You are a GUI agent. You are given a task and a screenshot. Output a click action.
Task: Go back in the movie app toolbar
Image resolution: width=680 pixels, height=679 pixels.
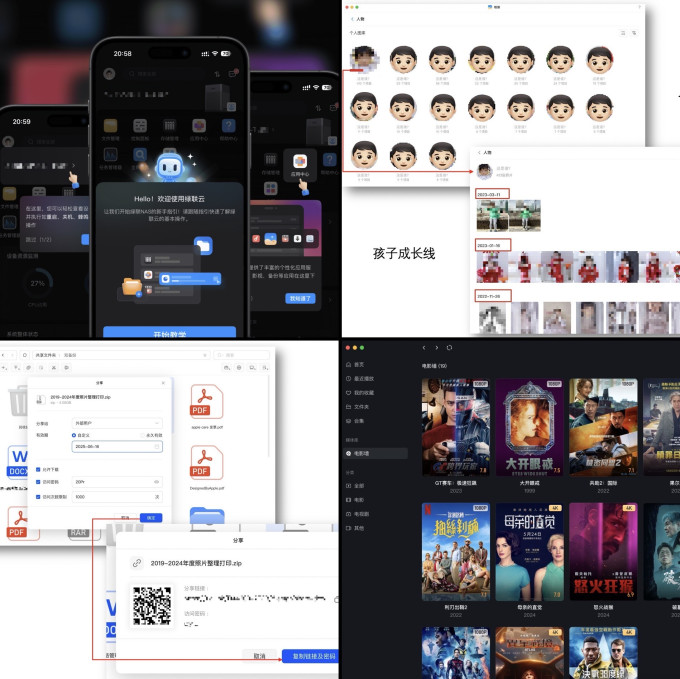pos(424,348)
